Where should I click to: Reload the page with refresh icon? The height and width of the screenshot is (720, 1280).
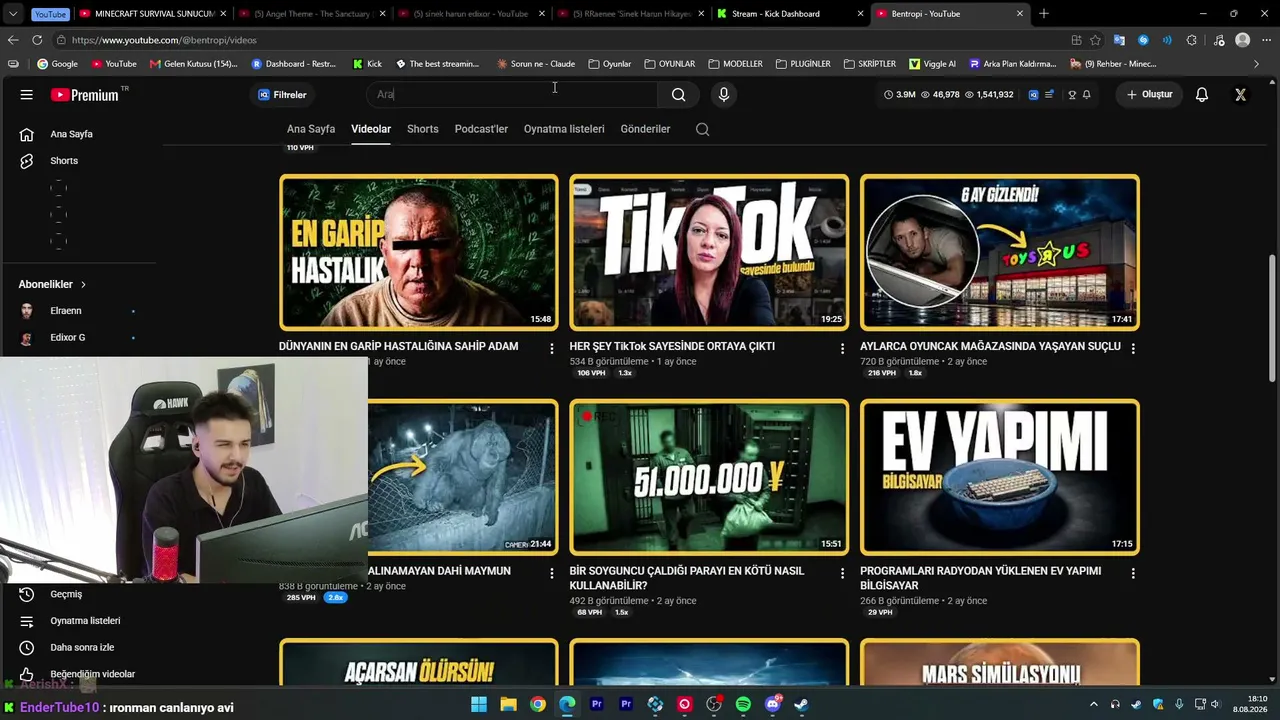click(x=37, y=40)
